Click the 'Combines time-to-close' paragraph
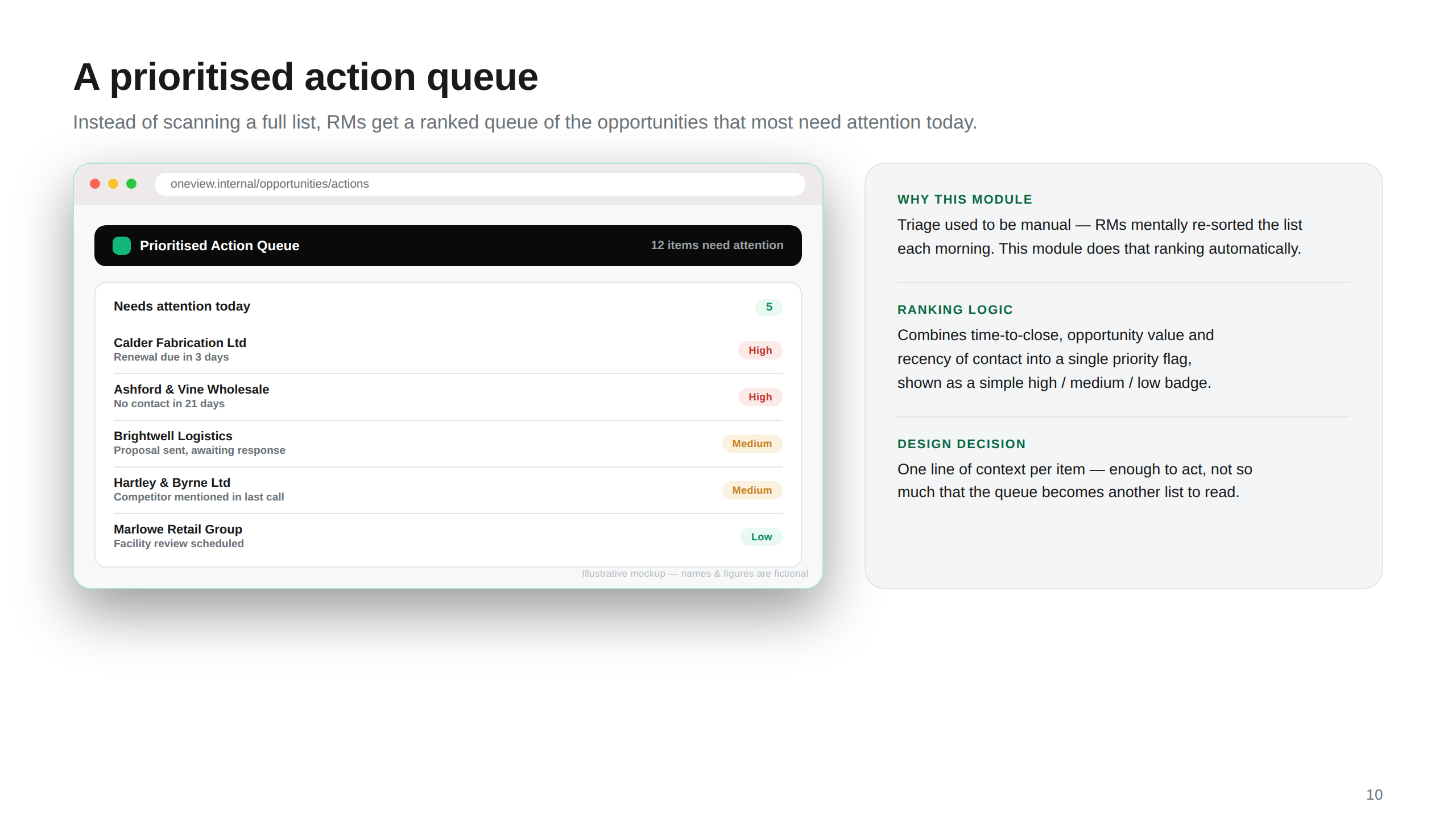The image size is (1456, 819). pyautogui.click(x=1056, y=359)
